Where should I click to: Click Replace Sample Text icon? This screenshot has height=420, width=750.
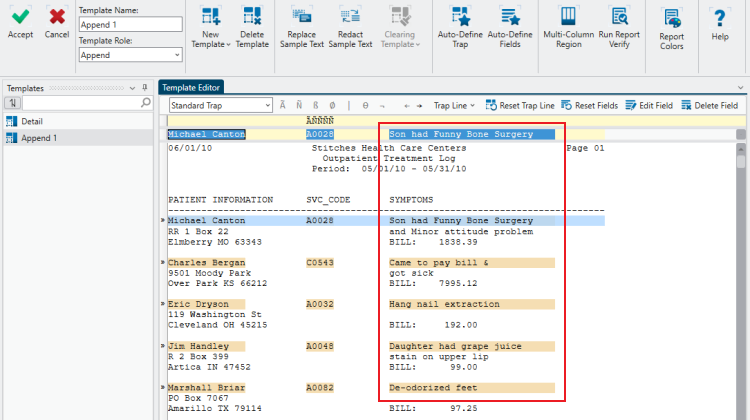point(301,17)
